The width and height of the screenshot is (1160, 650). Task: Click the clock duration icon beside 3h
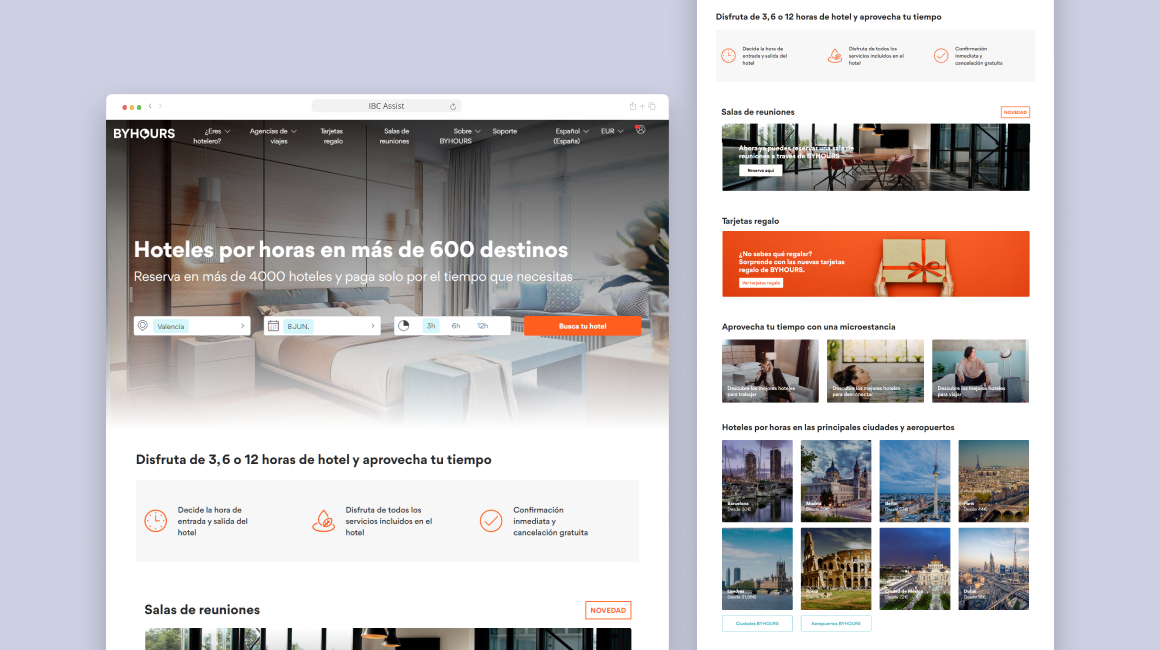403,326
